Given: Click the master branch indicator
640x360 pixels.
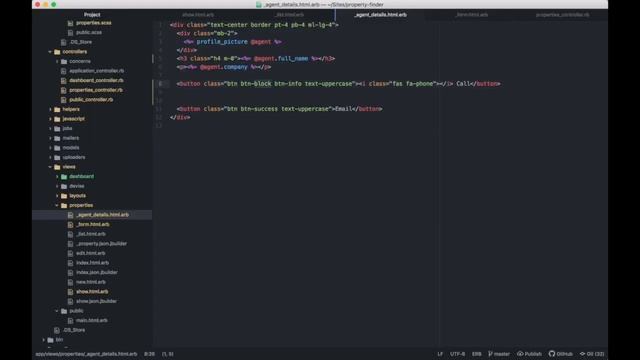Looking at the screenshot, I should (x=499, y=354).
